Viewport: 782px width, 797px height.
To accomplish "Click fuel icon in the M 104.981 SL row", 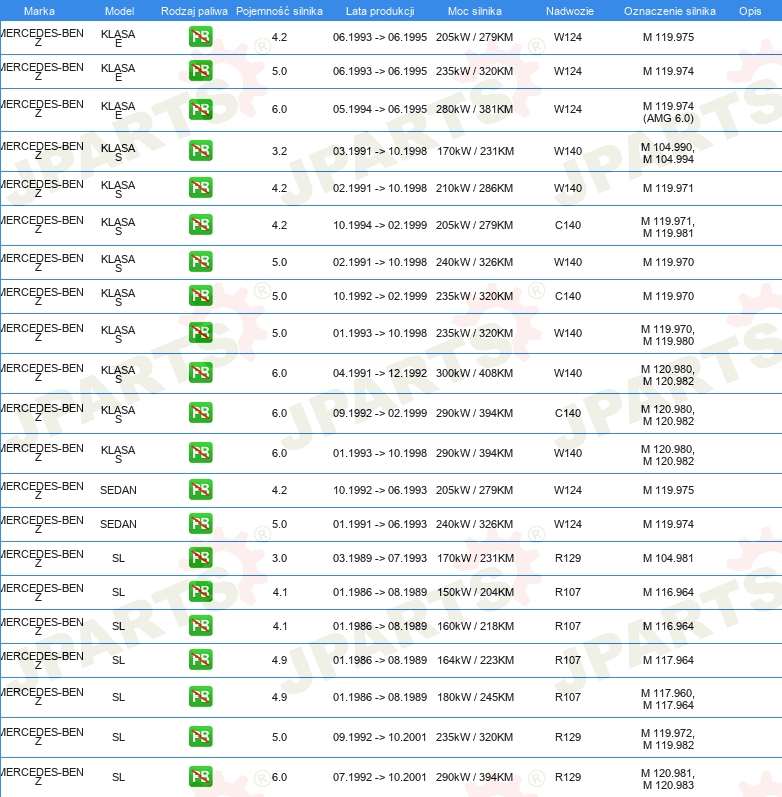I will tap(200, 558).
